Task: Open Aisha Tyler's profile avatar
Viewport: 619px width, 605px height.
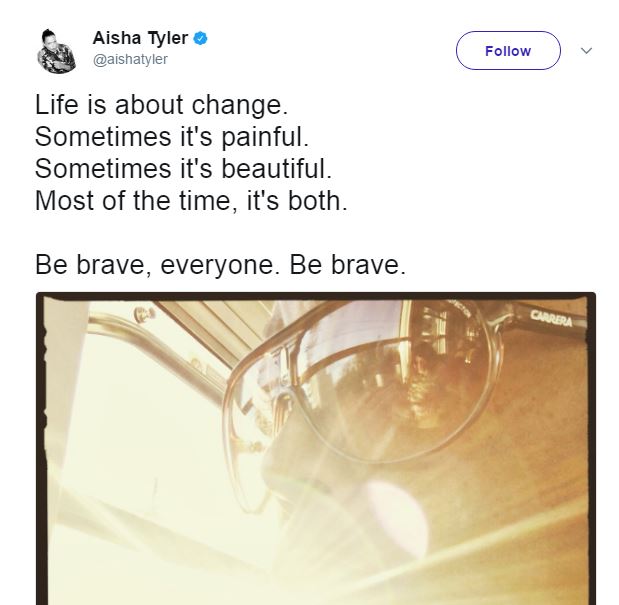Action: (56, 51)
